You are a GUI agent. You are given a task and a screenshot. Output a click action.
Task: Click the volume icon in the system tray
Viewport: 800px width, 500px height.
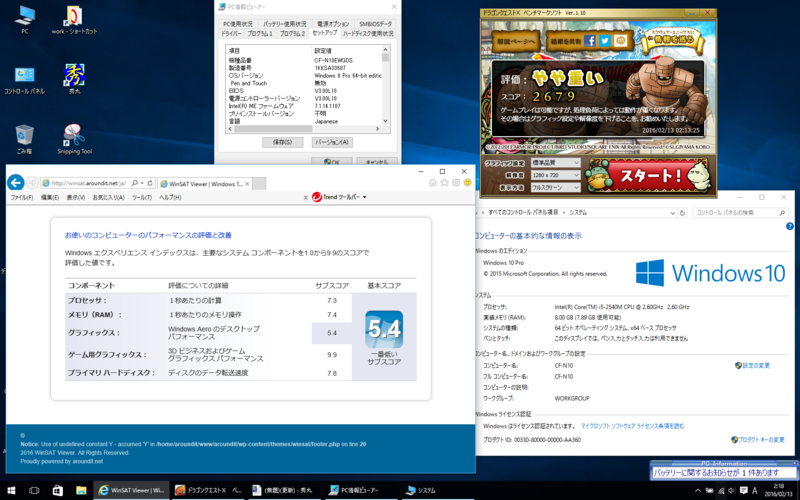[732, 490]
